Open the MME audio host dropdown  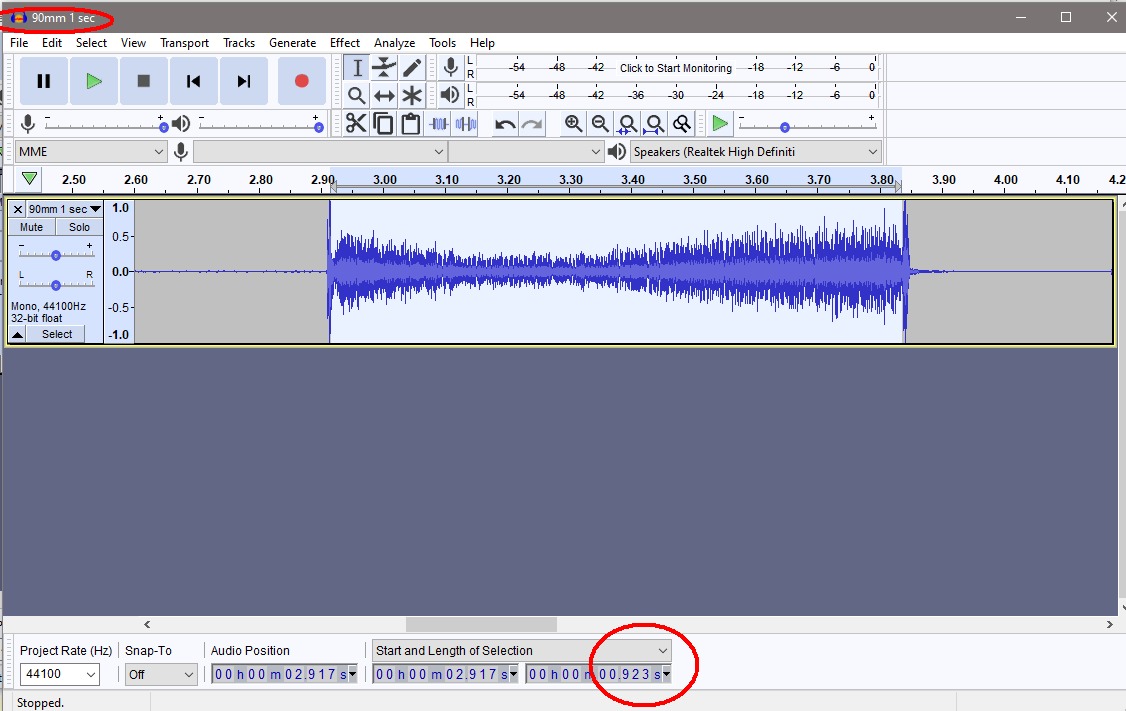pos(91,152)
